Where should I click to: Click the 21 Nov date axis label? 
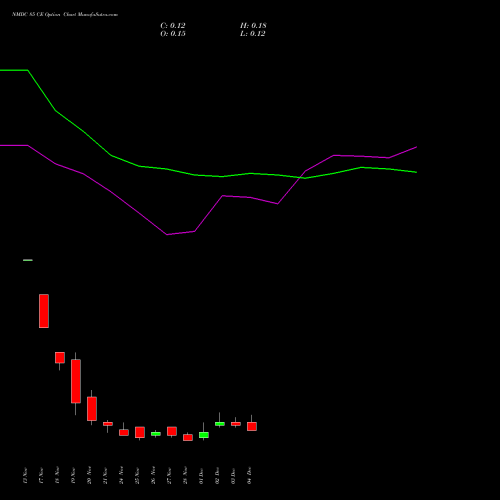point(105,476)
